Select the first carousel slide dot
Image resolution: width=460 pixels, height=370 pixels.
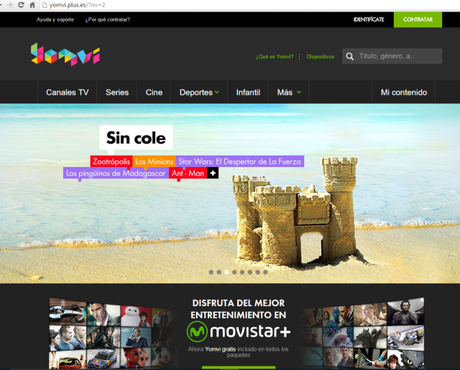pos(211,272)
